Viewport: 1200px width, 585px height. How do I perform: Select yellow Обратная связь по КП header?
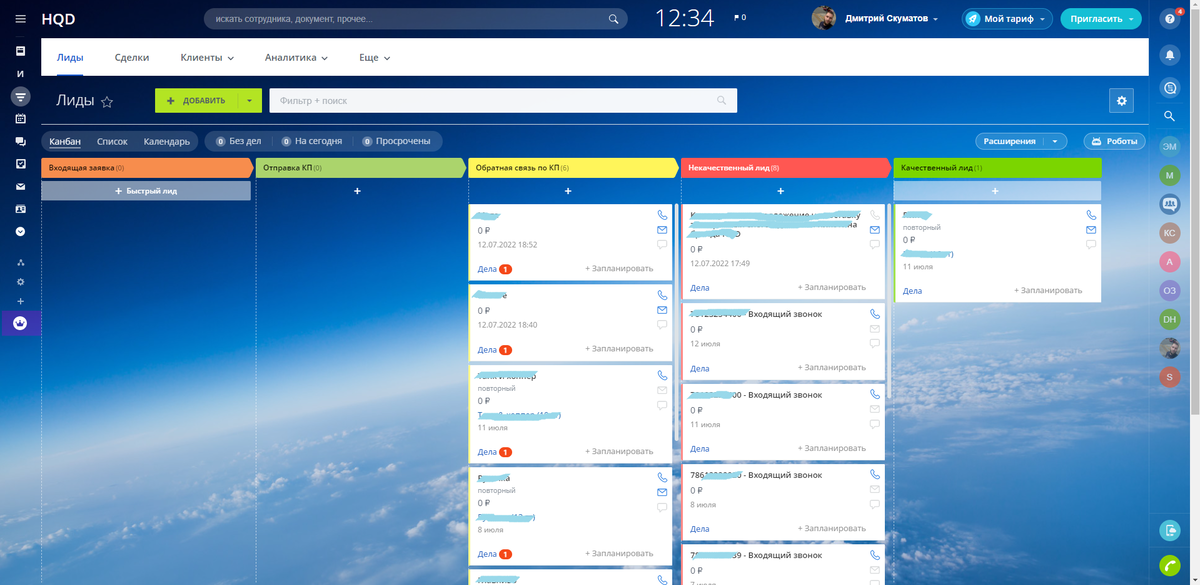572,168
